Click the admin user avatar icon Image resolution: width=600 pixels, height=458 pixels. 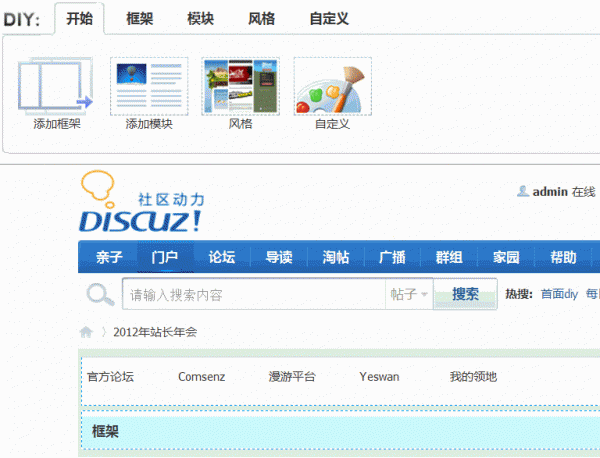522,191
